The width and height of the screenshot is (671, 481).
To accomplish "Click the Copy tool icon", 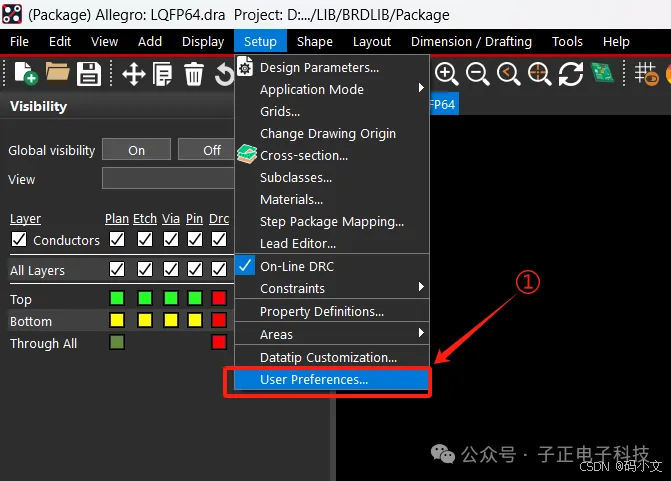I will (x=163, y=74).
